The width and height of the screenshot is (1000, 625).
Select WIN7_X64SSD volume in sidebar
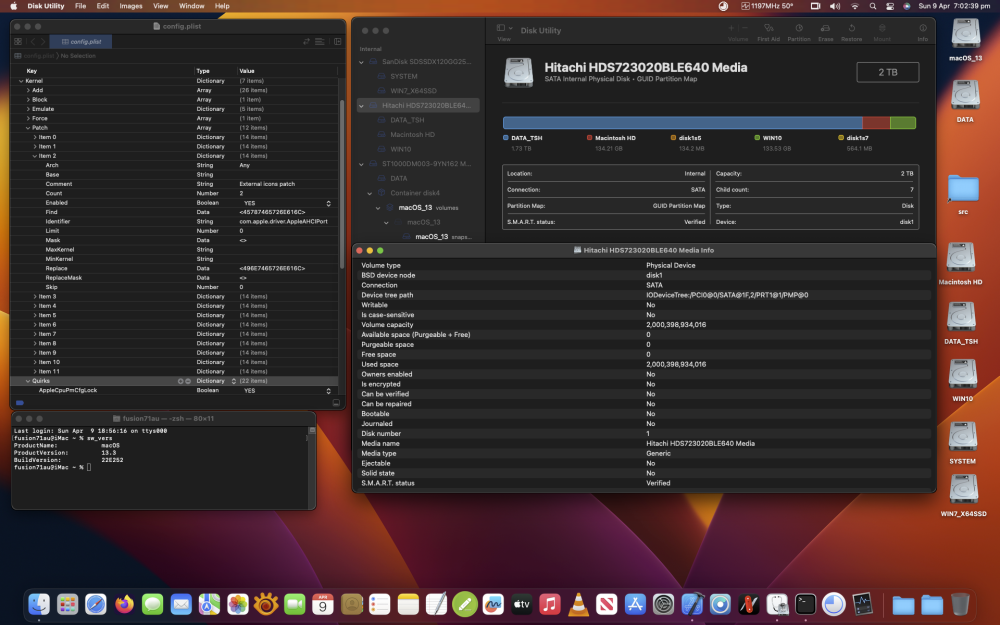tap(413, 91)
